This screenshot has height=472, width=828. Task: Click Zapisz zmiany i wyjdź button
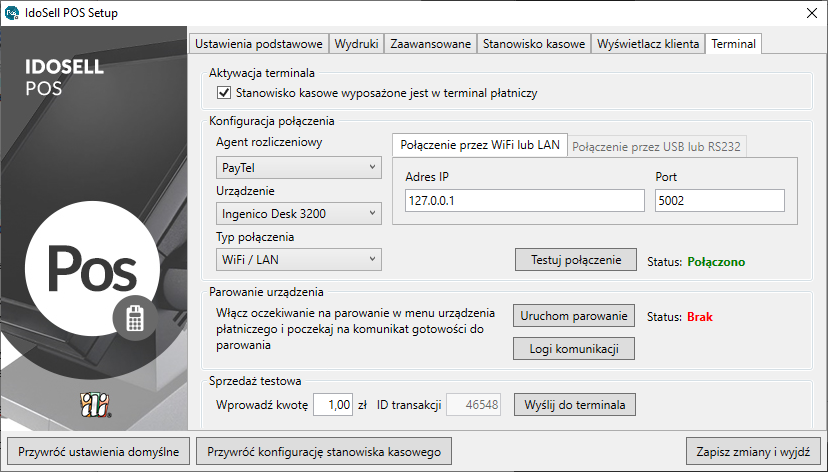click(754, 451)
